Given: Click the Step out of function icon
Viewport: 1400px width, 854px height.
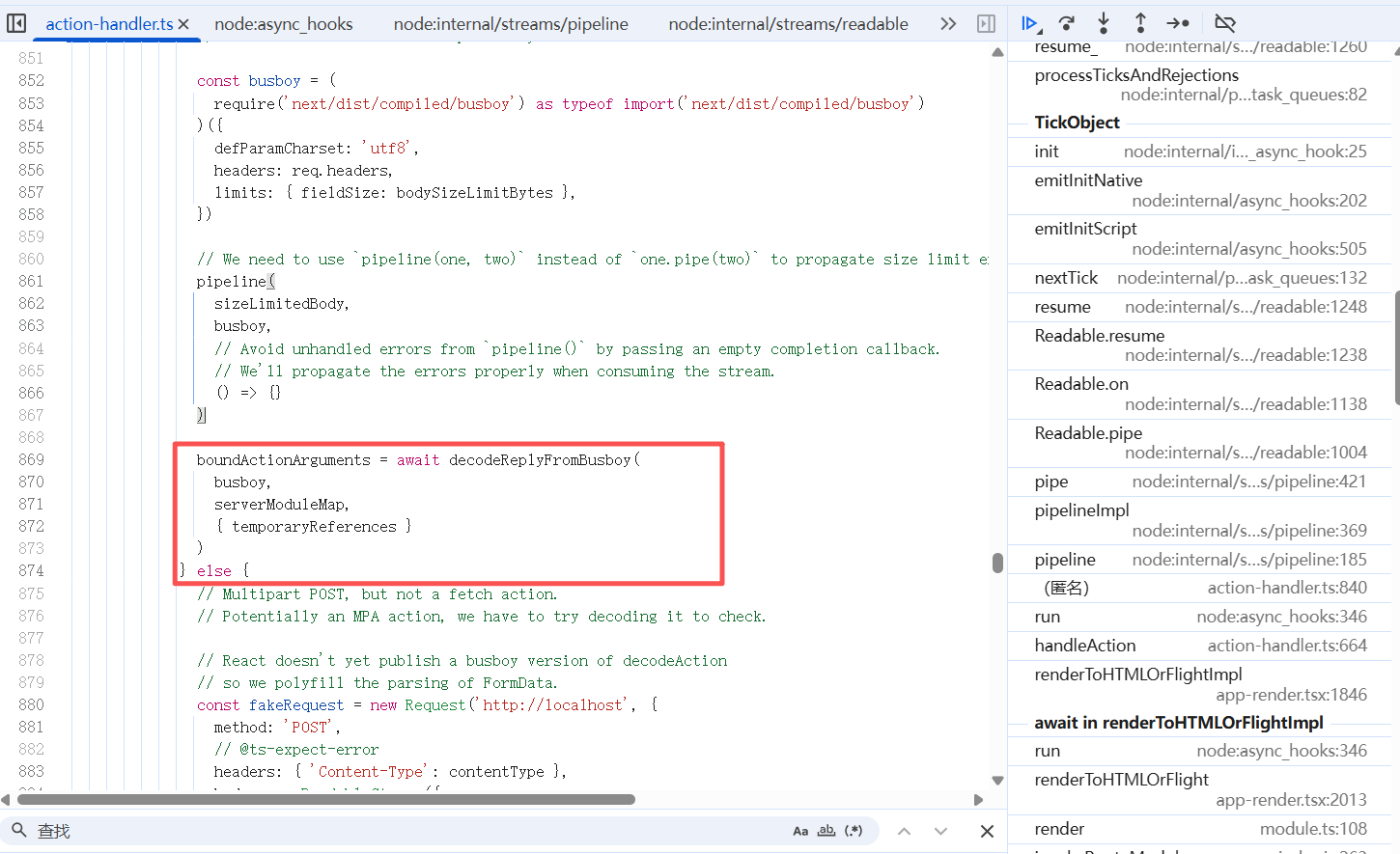Looking at the screenshot, I should (x=1140, y=23).
